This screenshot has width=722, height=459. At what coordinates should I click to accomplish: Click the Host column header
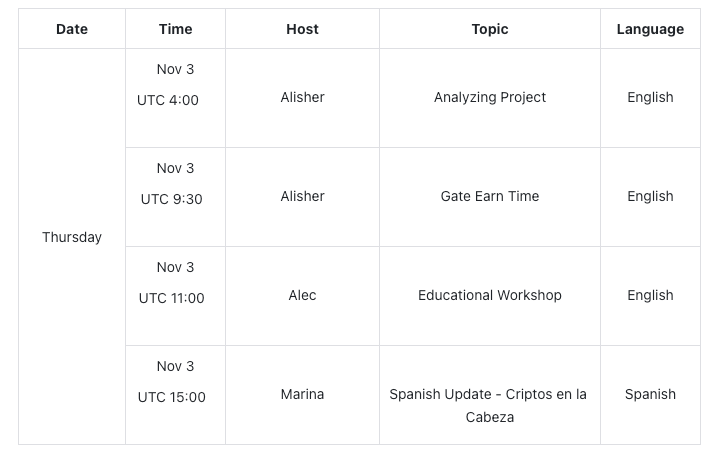[x=302, y=29]
